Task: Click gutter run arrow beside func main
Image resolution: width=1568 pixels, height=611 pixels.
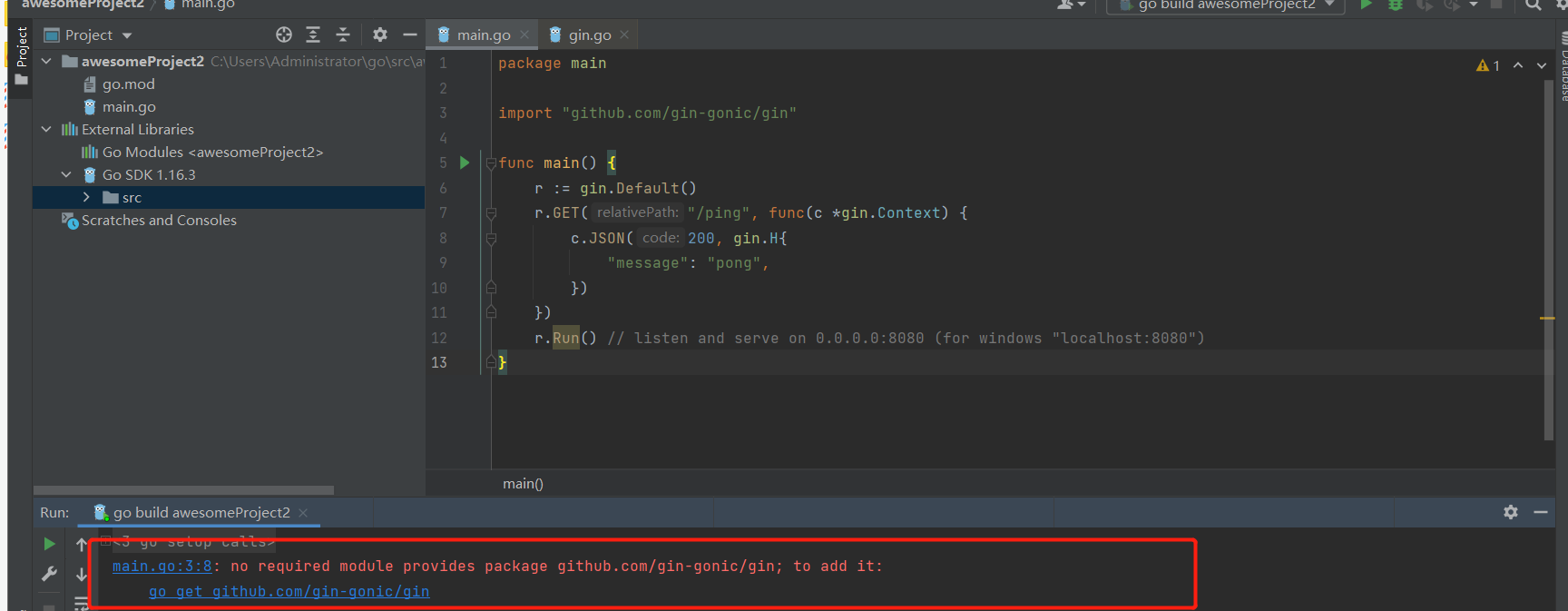Action: coord(465,163)
